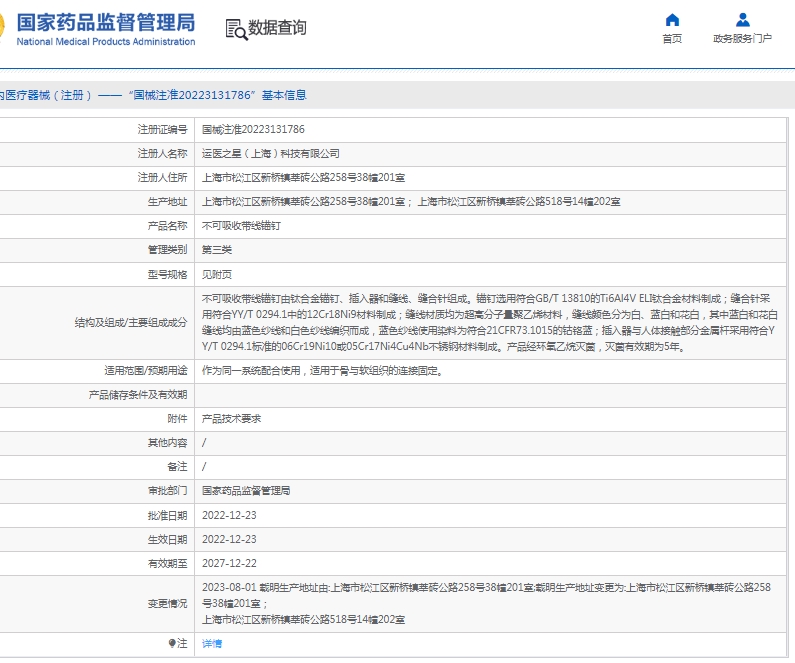Viewport: 795px width, 663px height.
Task: Select the 生效日期 date value
Action: coord(229,539)
